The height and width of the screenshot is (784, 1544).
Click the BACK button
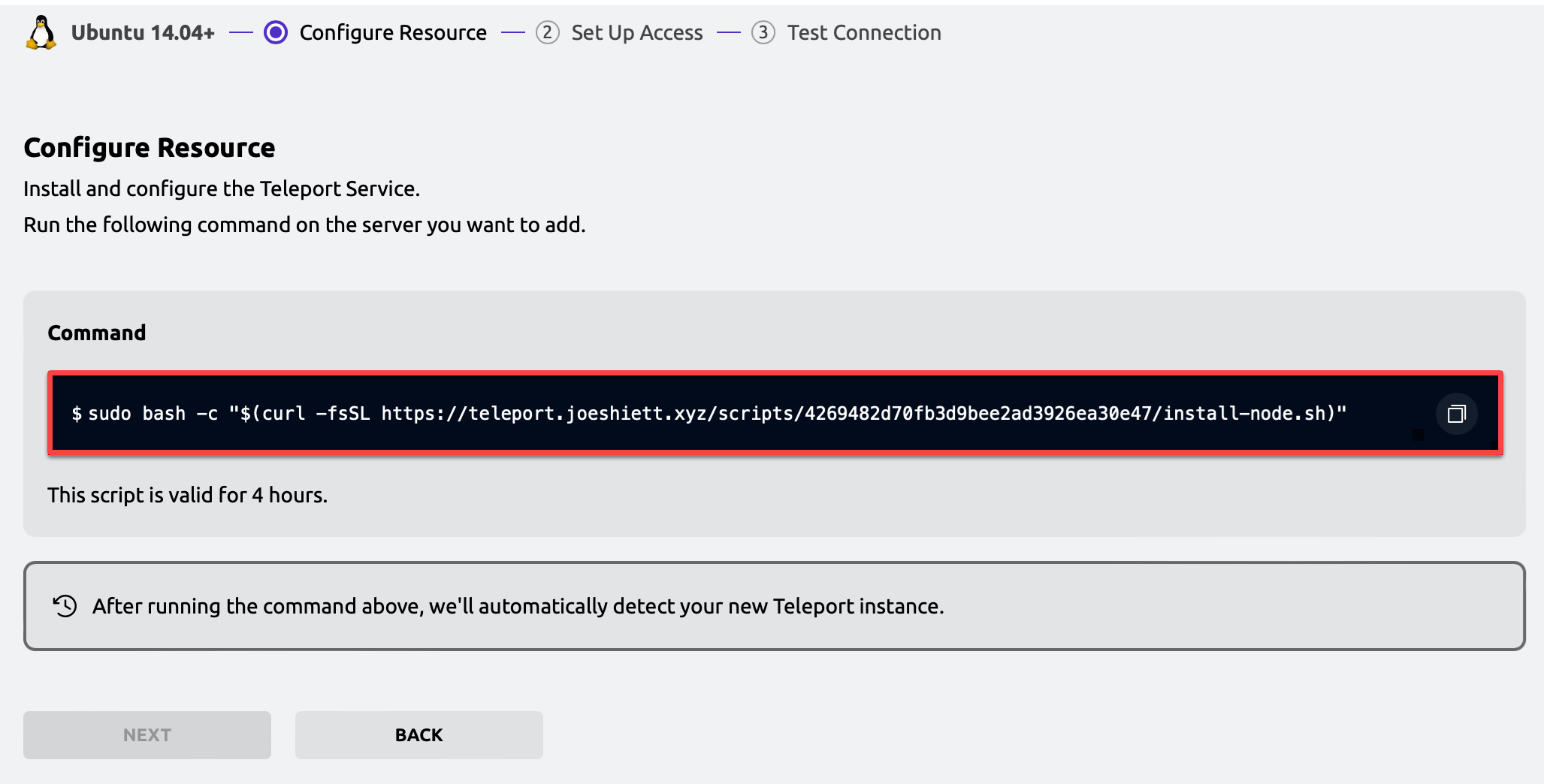pos(419,735)
